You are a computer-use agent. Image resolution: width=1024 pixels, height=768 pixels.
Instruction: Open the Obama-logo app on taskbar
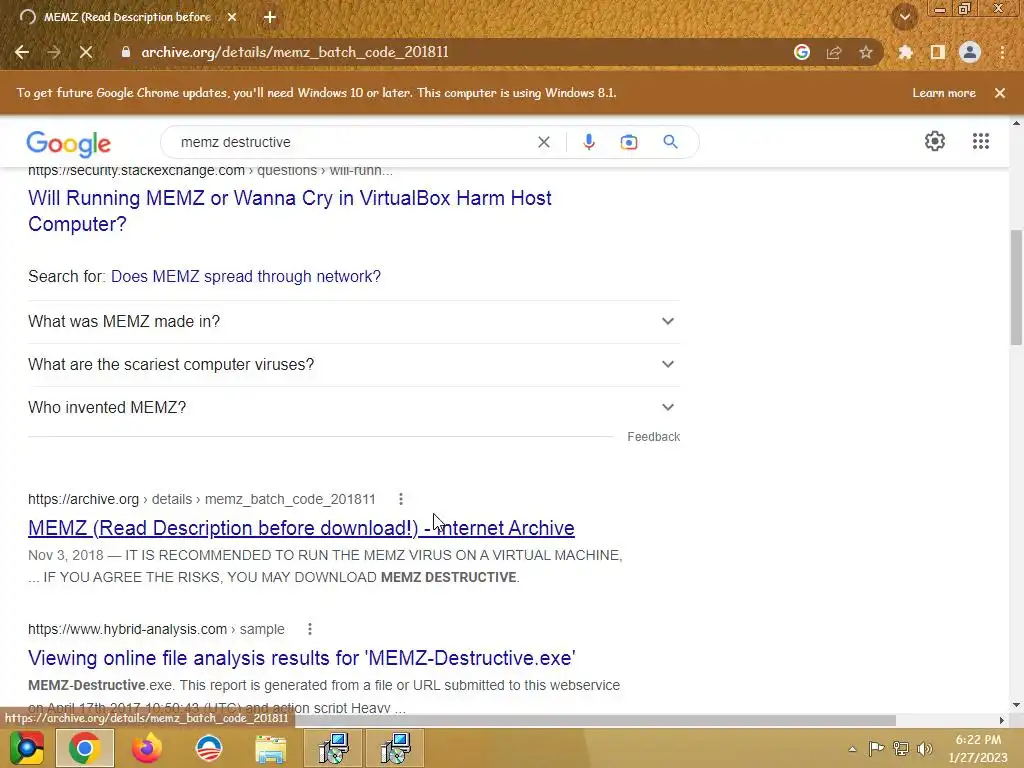[x=209, y=748]
